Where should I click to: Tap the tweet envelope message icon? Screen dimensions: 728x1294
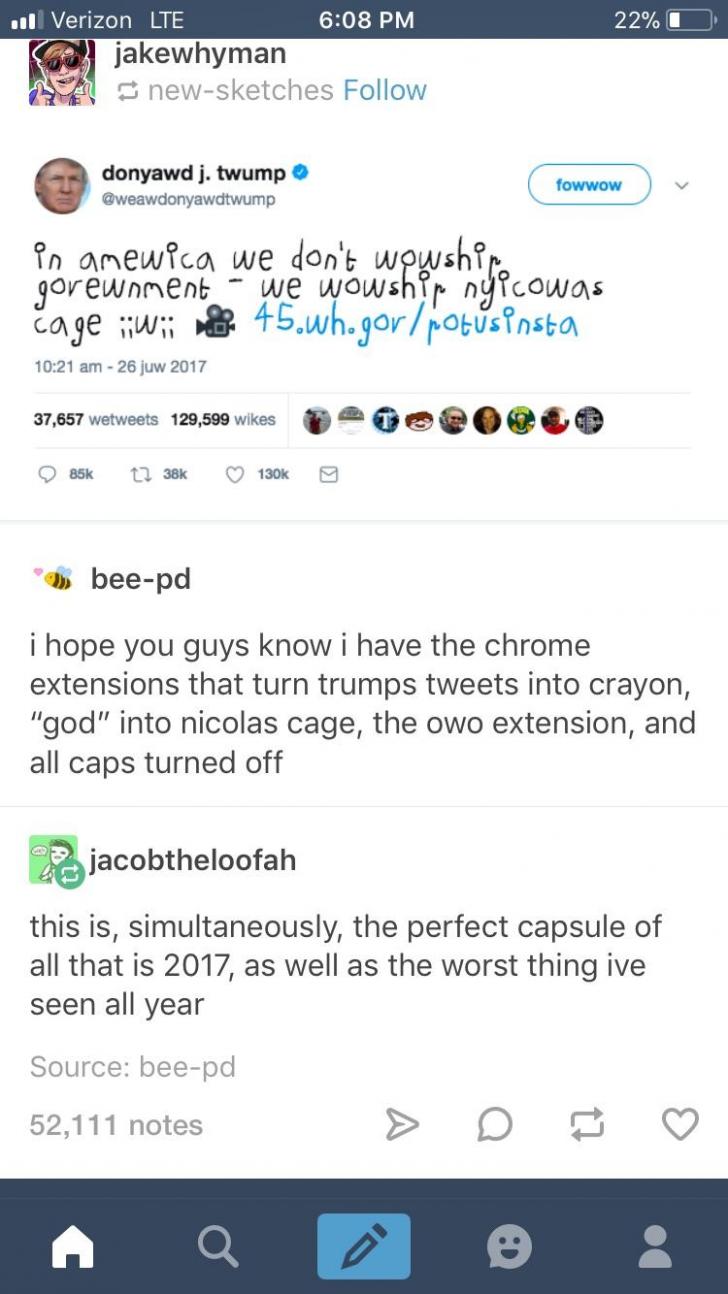pyautogui.click(x=328, y=476)
